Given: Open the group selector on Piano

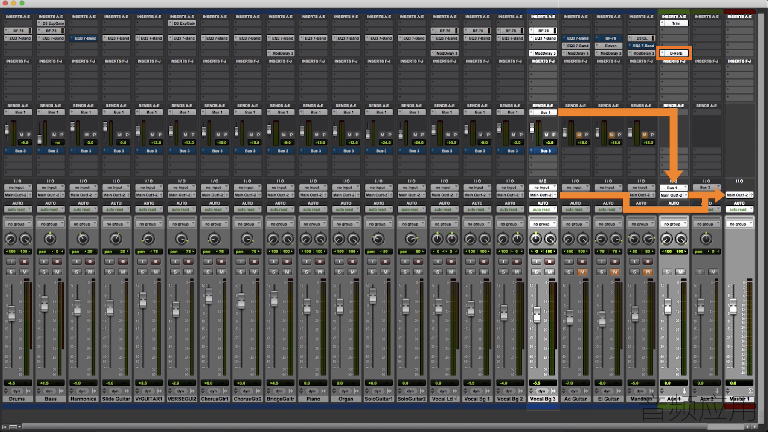Looking at the screenshot, I should coord(313,224).
